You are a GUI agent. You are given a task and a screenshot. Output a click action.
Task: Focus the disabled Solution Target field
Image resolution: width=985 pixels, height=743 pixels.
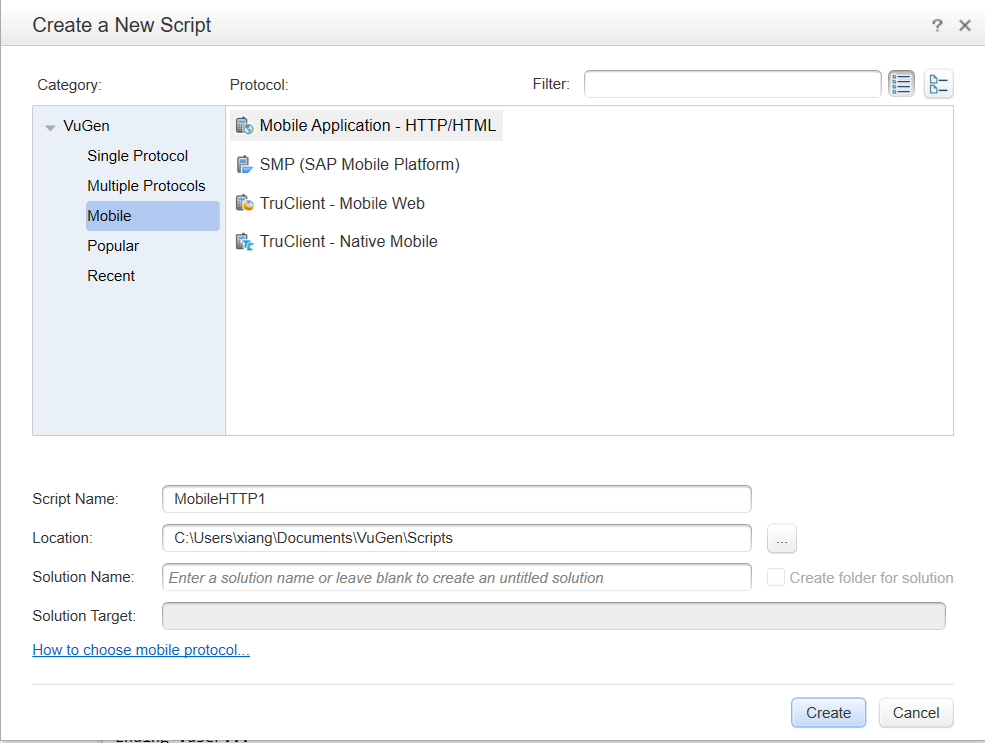coord(553,616)
